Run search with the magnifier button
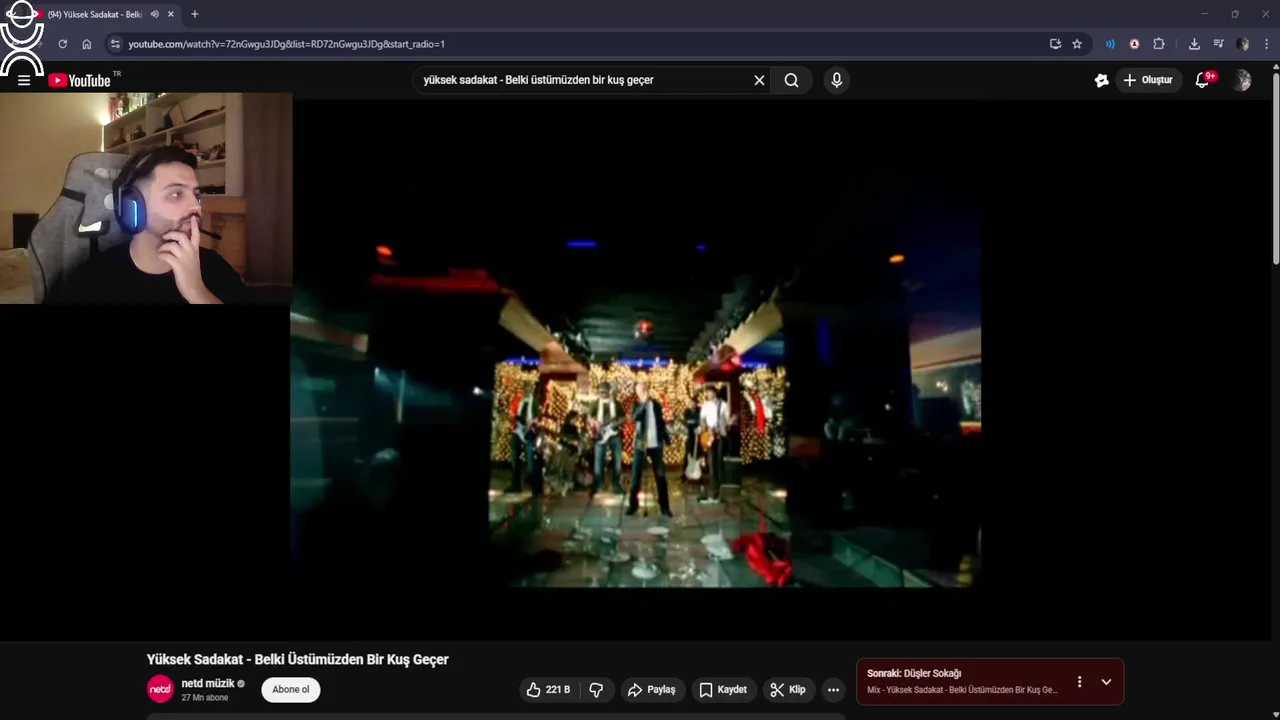Viewport: 1280px width, 720px height. tap(791, 80)
